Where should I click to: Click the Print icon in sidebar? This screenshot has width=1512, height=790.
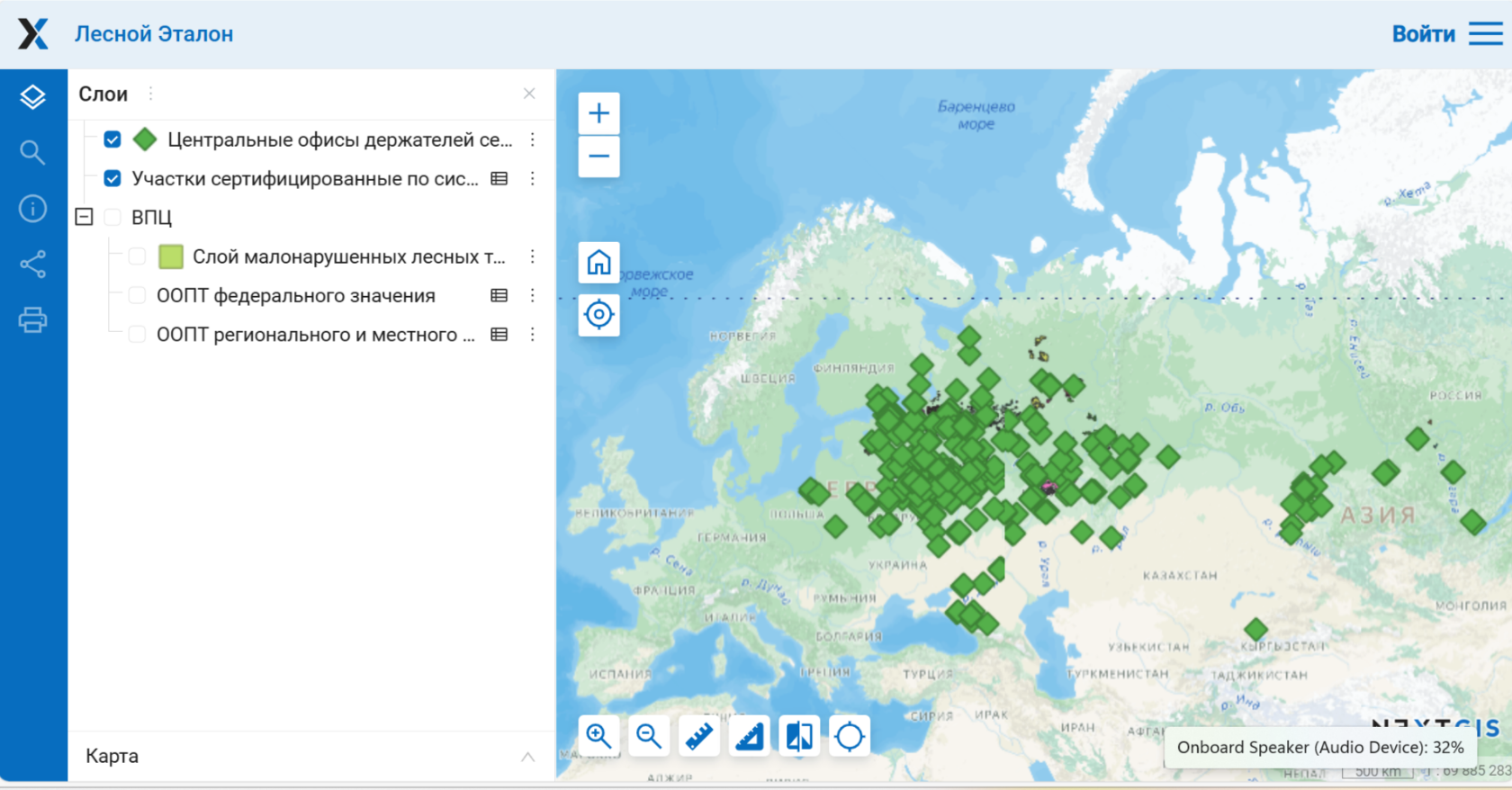(32, 320)
